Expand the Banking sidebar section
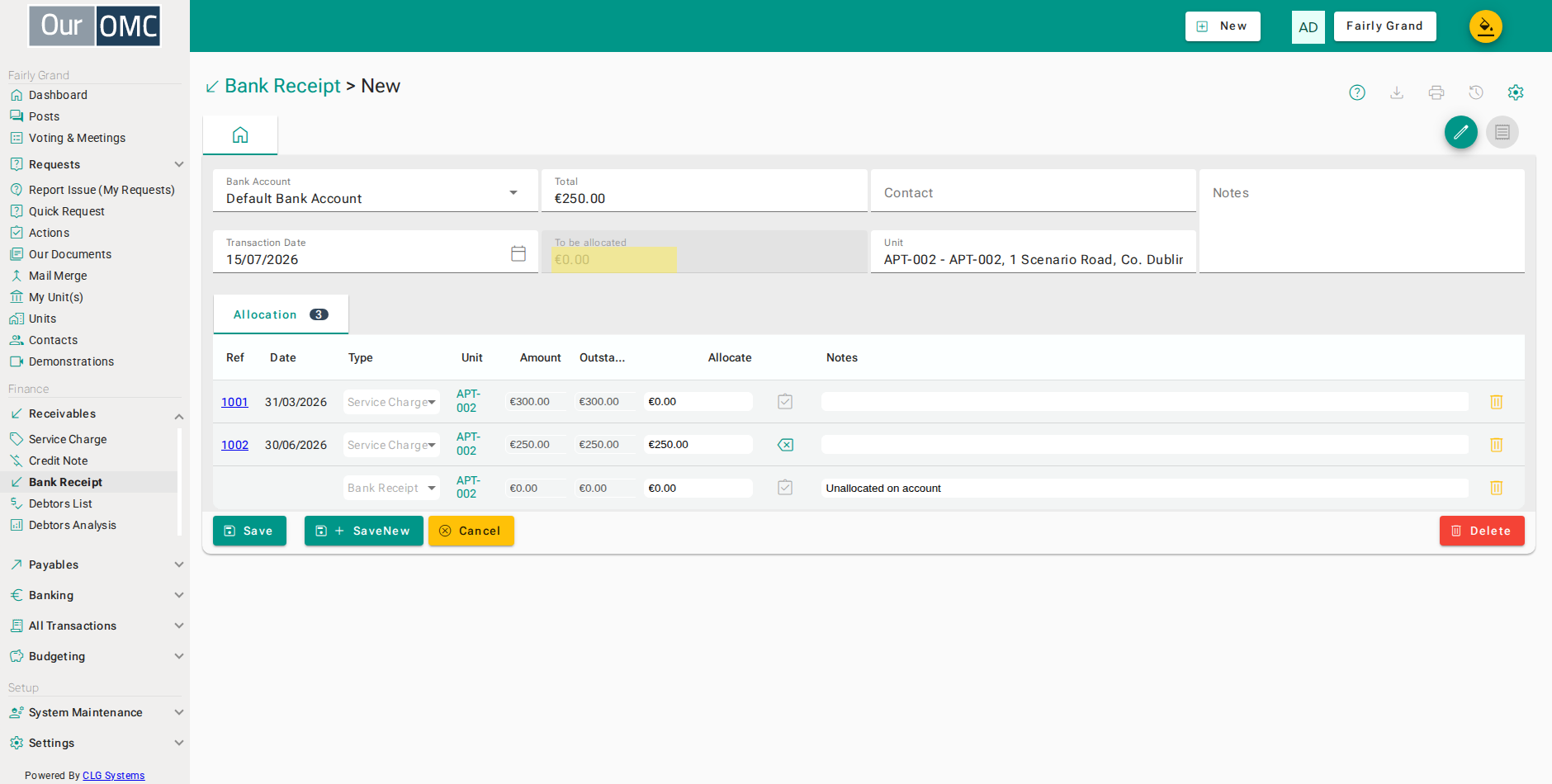1552x784 pixels. tap(96, 595)
